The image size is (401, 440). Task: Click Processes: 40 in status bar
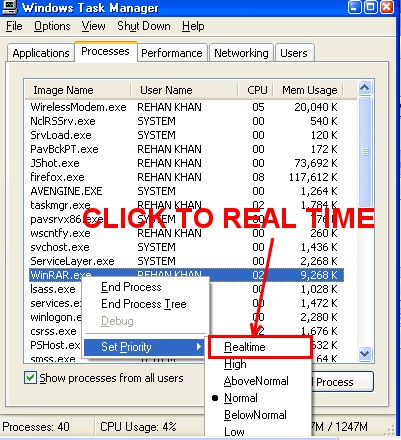tap(36, 427)
